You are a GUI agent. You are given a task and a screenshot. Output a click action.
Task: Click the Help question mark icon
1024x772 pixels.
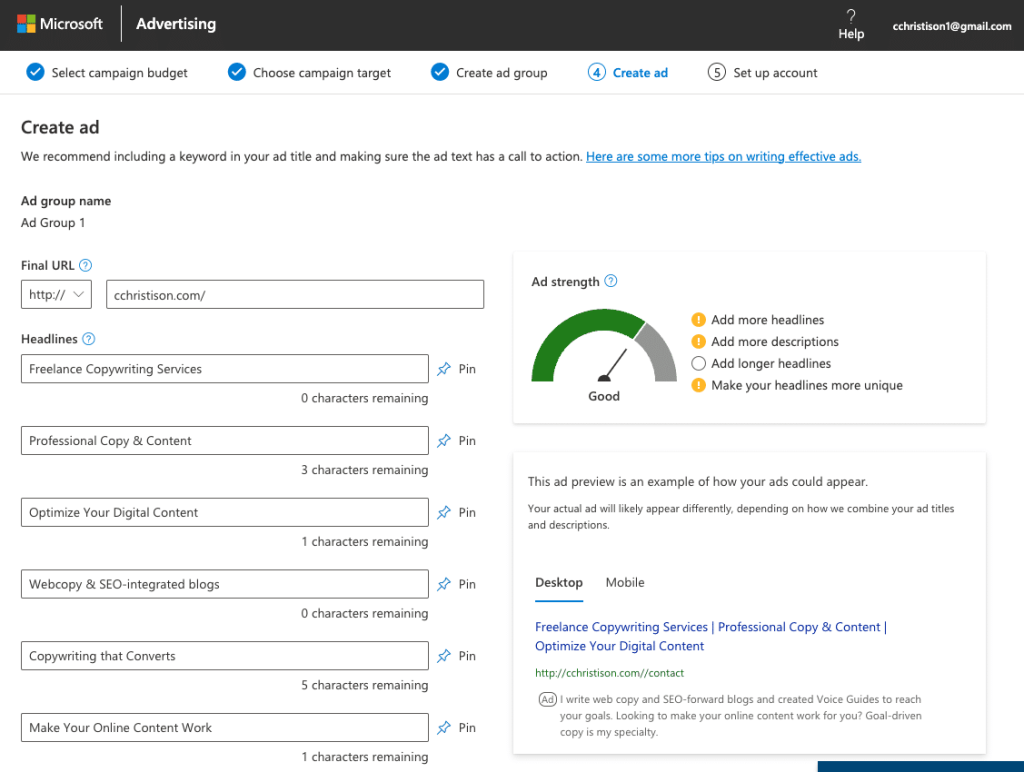(x=851, y=16)
